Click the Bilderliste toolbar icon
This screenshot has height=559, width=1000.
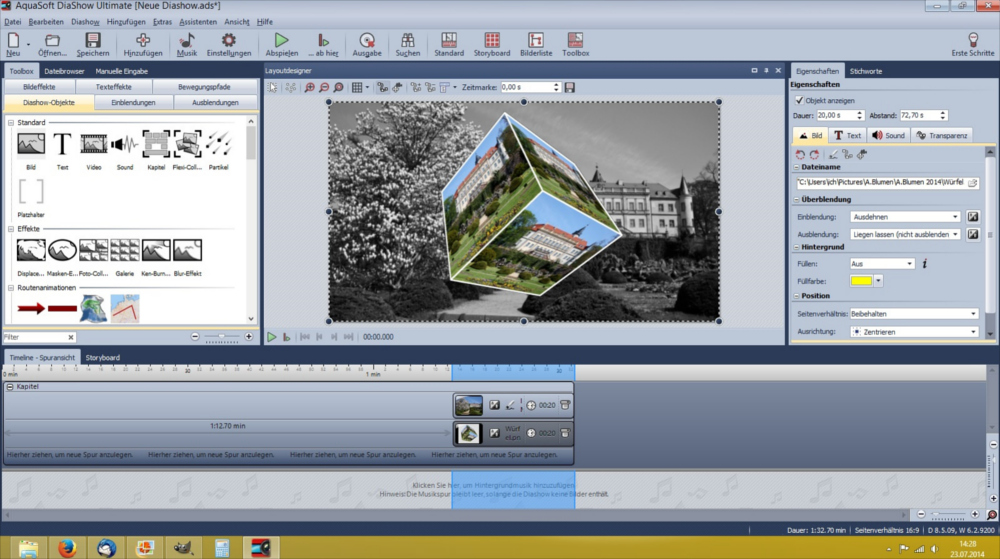534,41
